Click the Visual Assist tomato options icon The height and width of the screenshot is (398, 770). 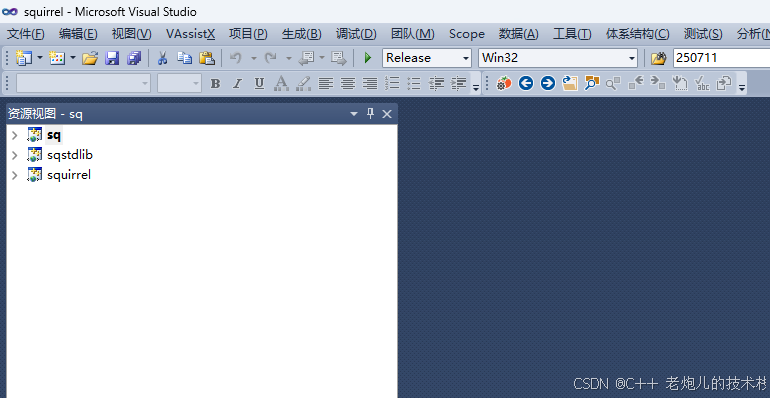[x=504, y=83]
